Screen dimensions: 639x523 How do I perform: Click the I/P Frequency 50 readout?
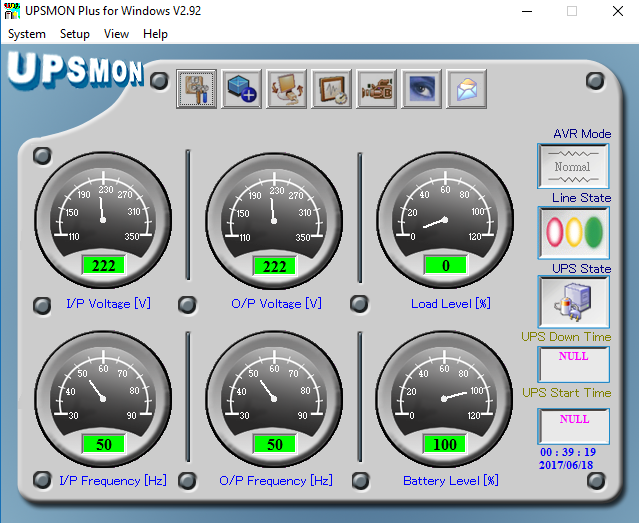pyautogui.click(x=104, y=444)
